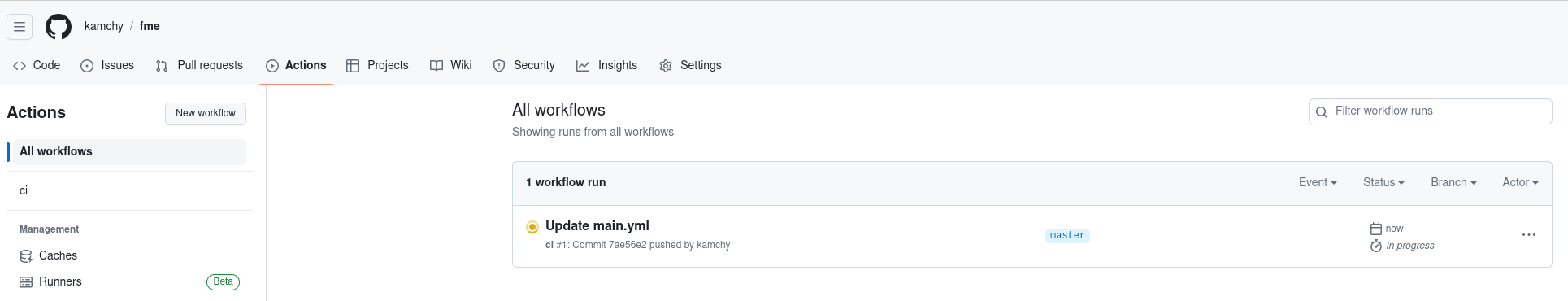Open the three-dot menu for the workflow run
This screenshot has height=301, width=1568.
pyautogui.click(x=1529, y=235)
